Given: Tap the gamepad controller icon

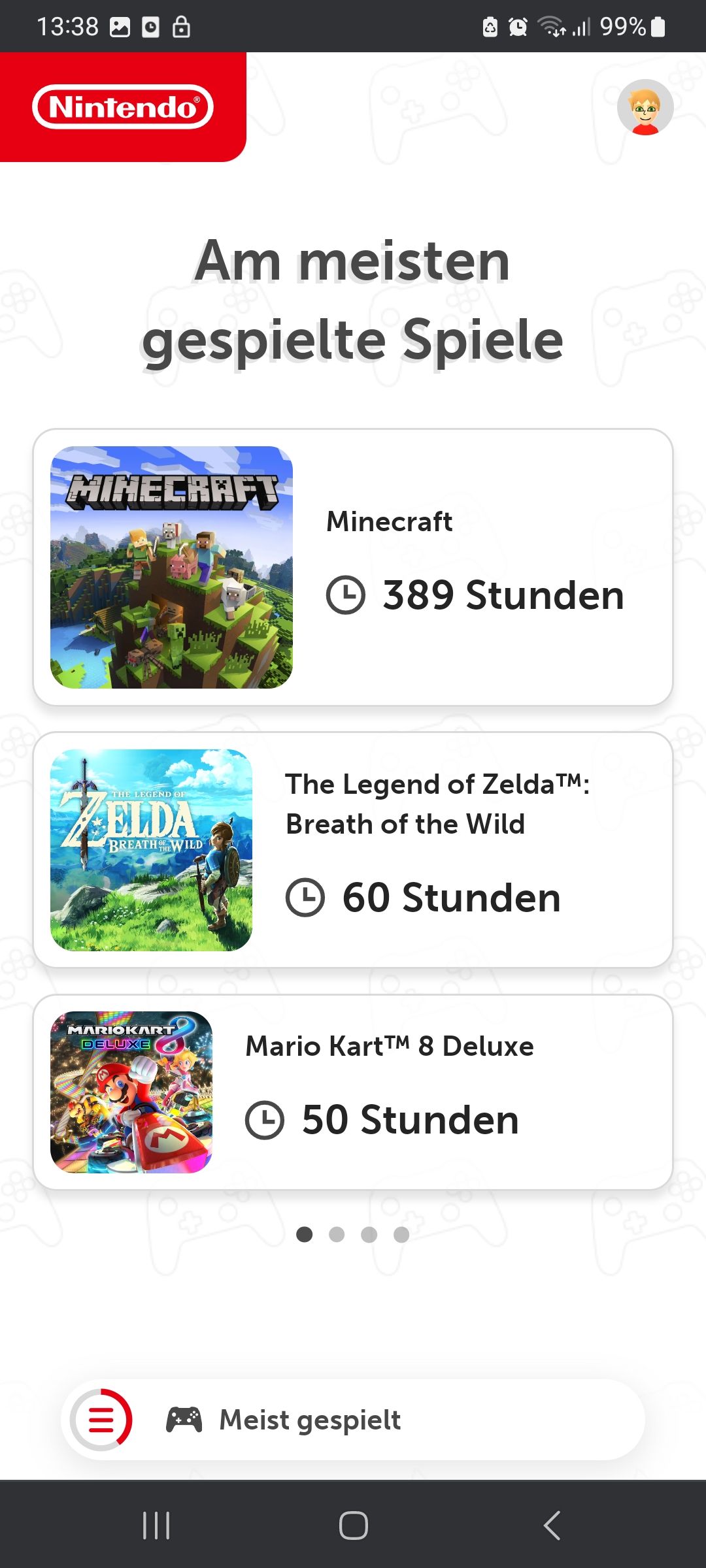Looking at the screenshot, I should (x=184, y=1420).
